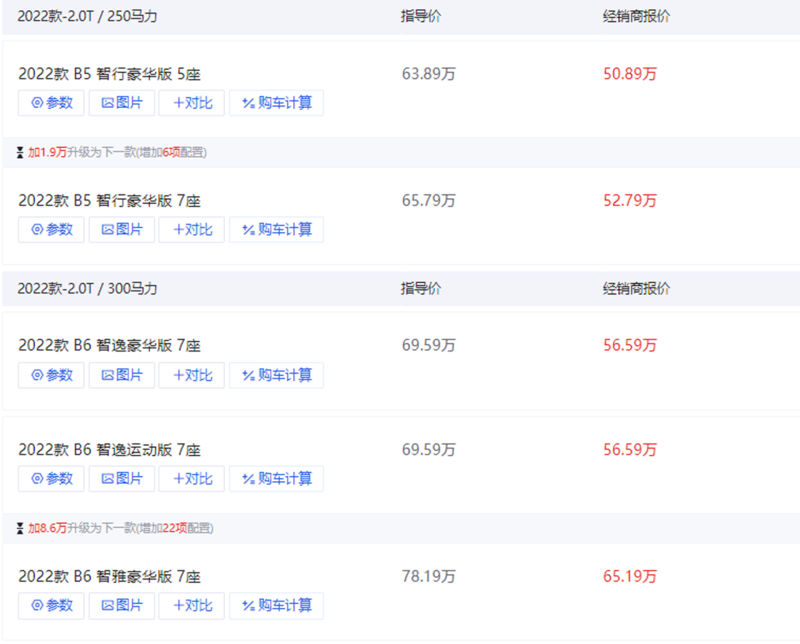This screenshot has width=800, height=644.
Task: Click the 加1.9万升级为下一款 upgrade hint
Action: tap(117, 153)
